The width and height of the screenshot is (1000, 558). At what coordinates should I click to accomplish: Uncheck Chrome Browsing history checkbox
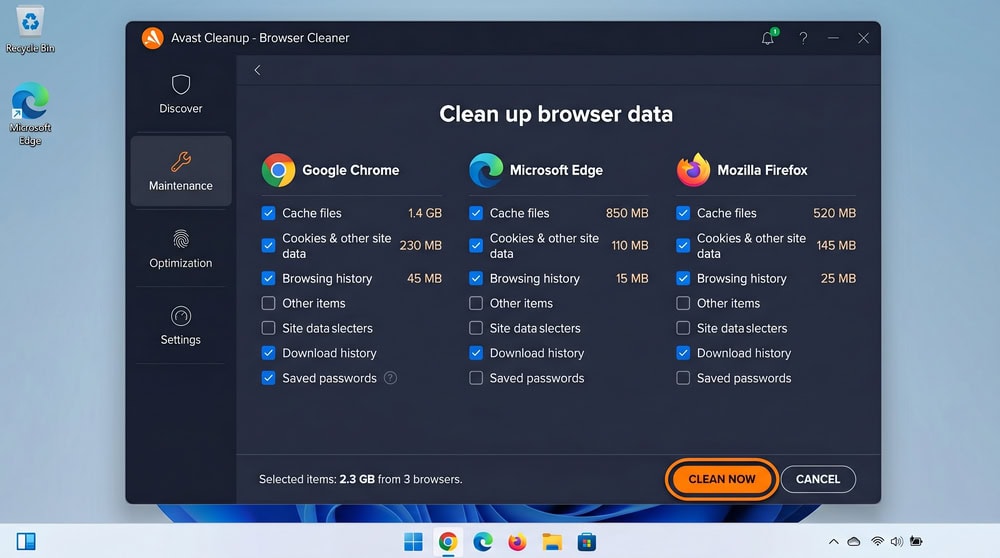(x=268, y=279)
